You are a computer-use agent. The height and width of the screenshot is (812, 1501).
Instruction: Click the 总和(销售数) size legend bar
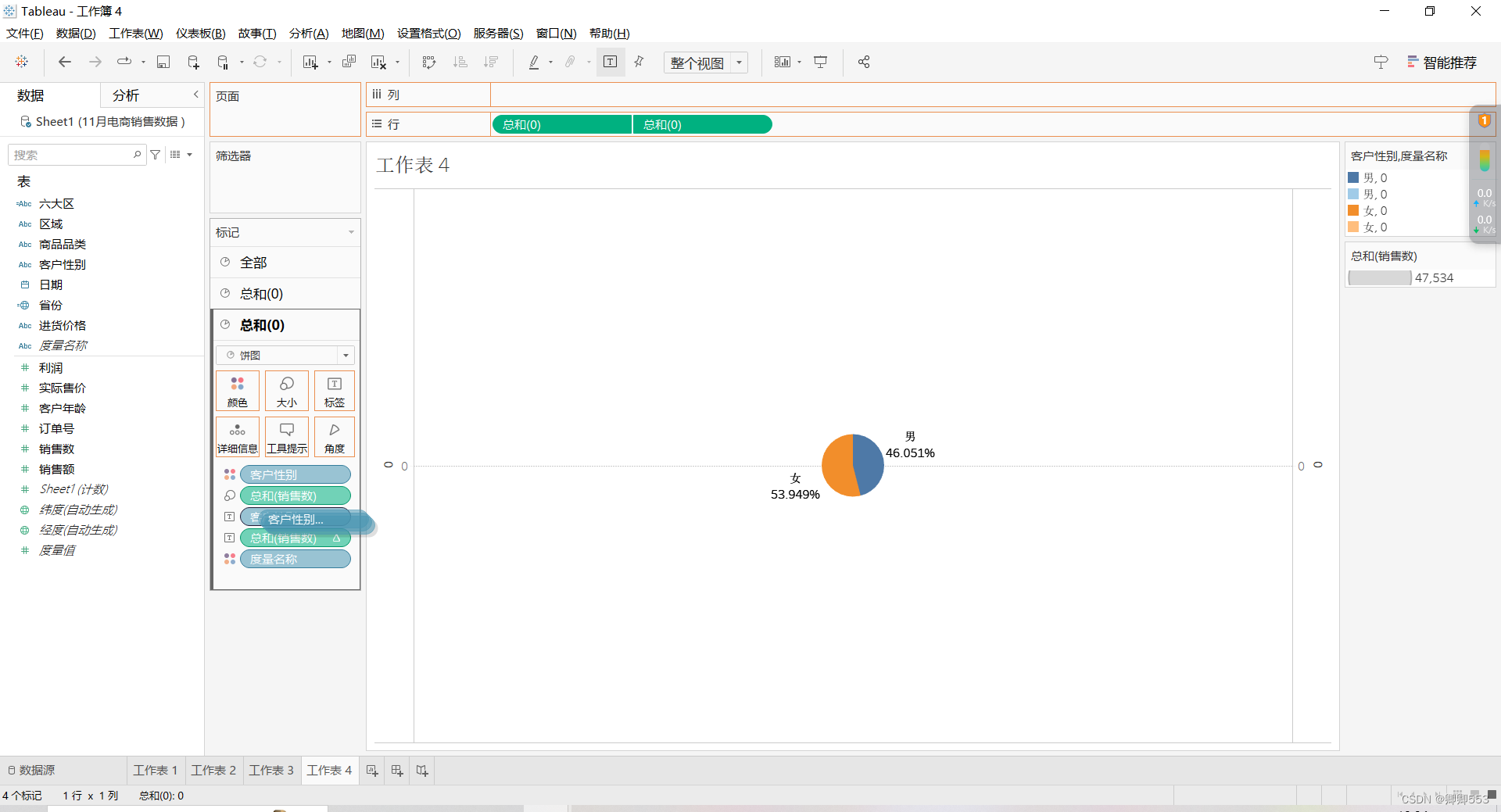click(x=1380, y=277)
